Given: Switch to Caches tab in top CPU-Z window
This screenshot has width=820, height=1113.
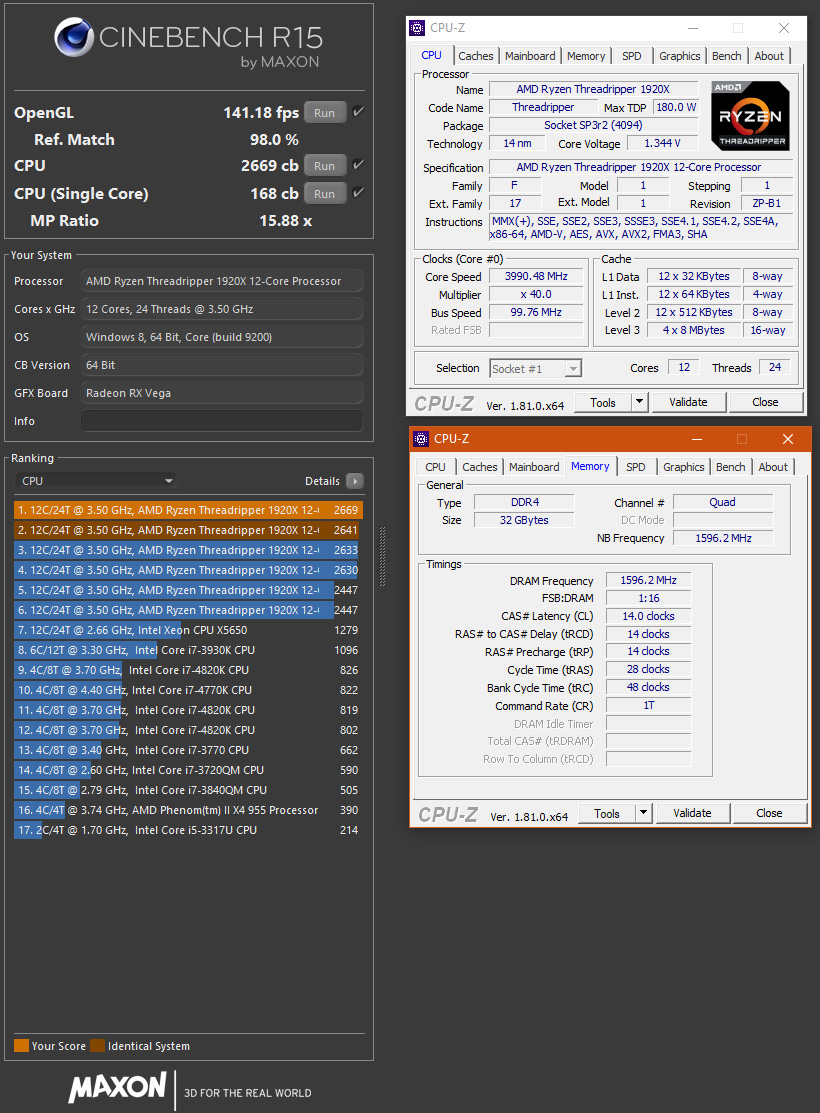Looking at the screenshot, I should (476, 56).
